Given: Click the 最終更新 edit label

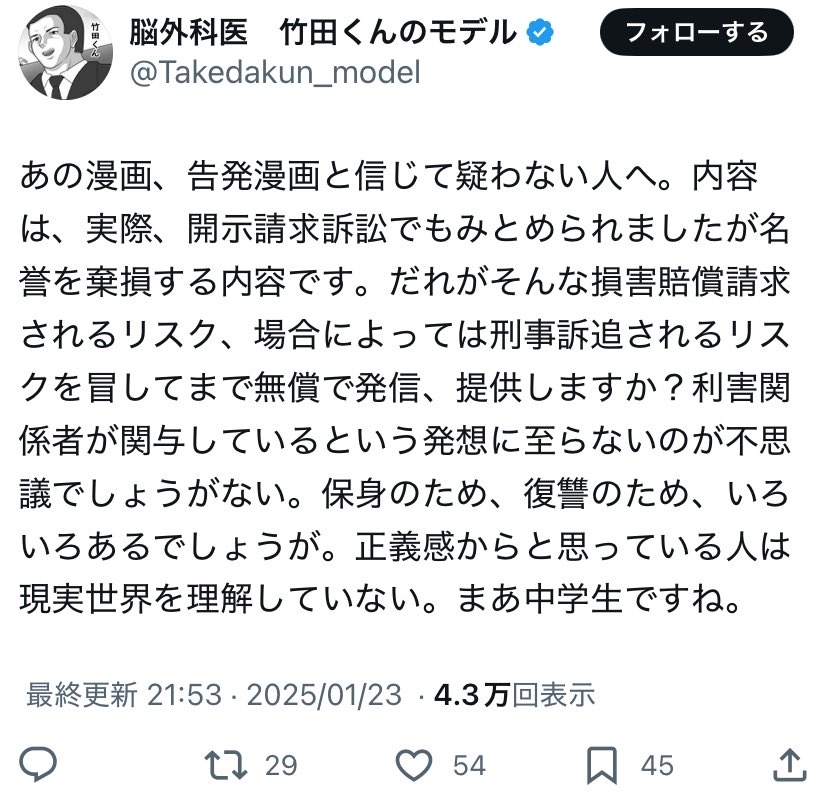Looking at the screenshot, I should coord(81,694).
